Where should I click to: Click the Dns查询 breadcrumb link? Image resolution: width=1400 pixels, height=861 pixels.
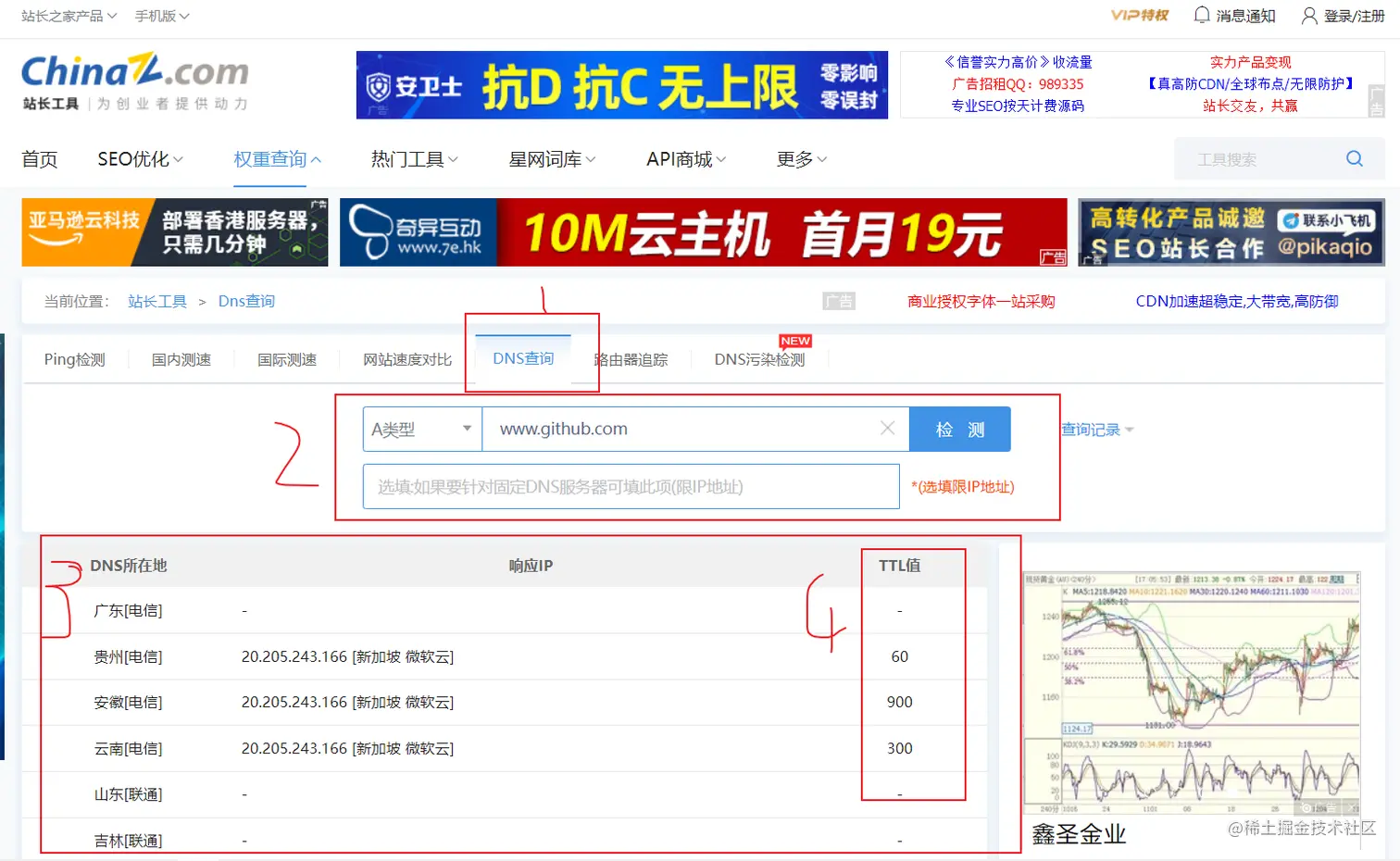pos(246,301)
